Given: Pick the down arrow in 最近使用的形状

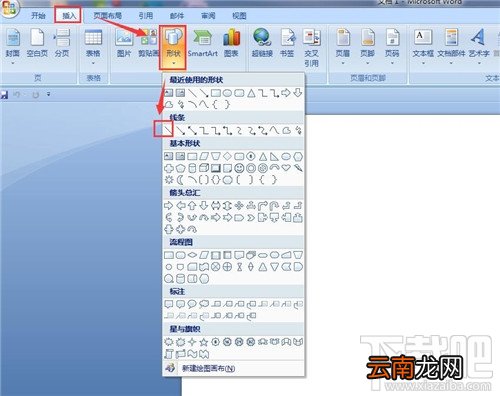Looking at the screenshot, I should pos(298,93).
